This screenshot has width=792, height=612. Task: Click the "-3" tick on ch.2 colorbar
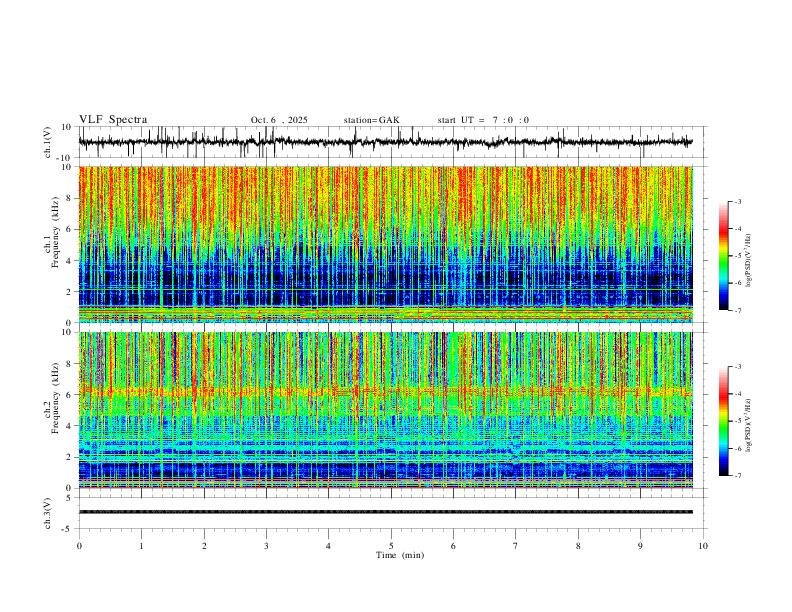737,367
